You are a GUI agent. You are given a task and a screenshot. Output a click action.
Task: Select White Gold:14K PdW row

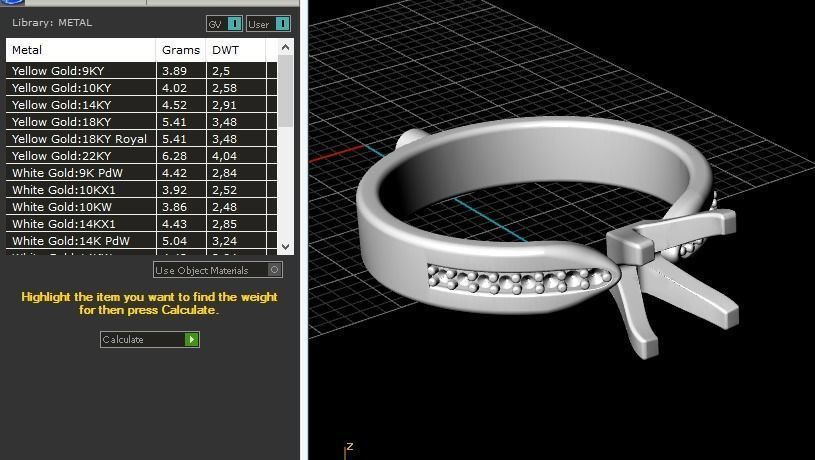pyautogui.click(x=141, y=241)
